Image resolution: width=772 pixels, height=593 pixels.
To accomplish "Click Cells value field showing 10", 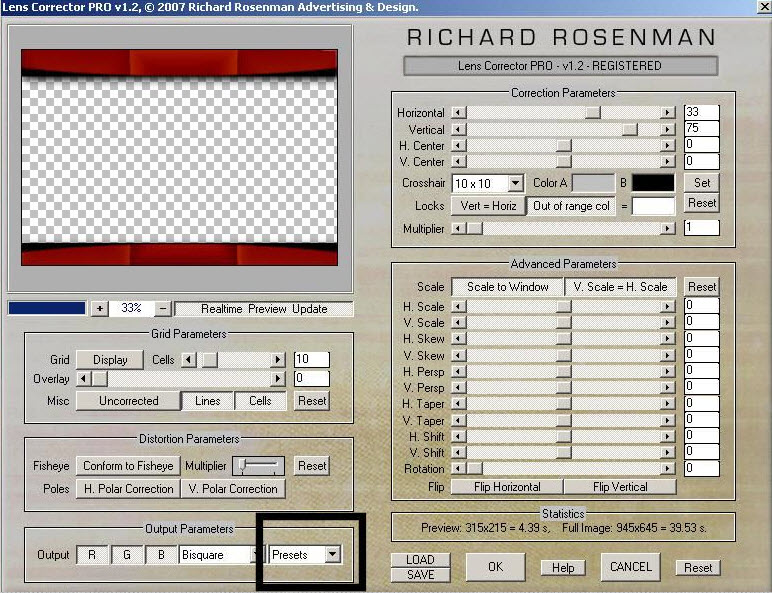I will pos(312,359).
